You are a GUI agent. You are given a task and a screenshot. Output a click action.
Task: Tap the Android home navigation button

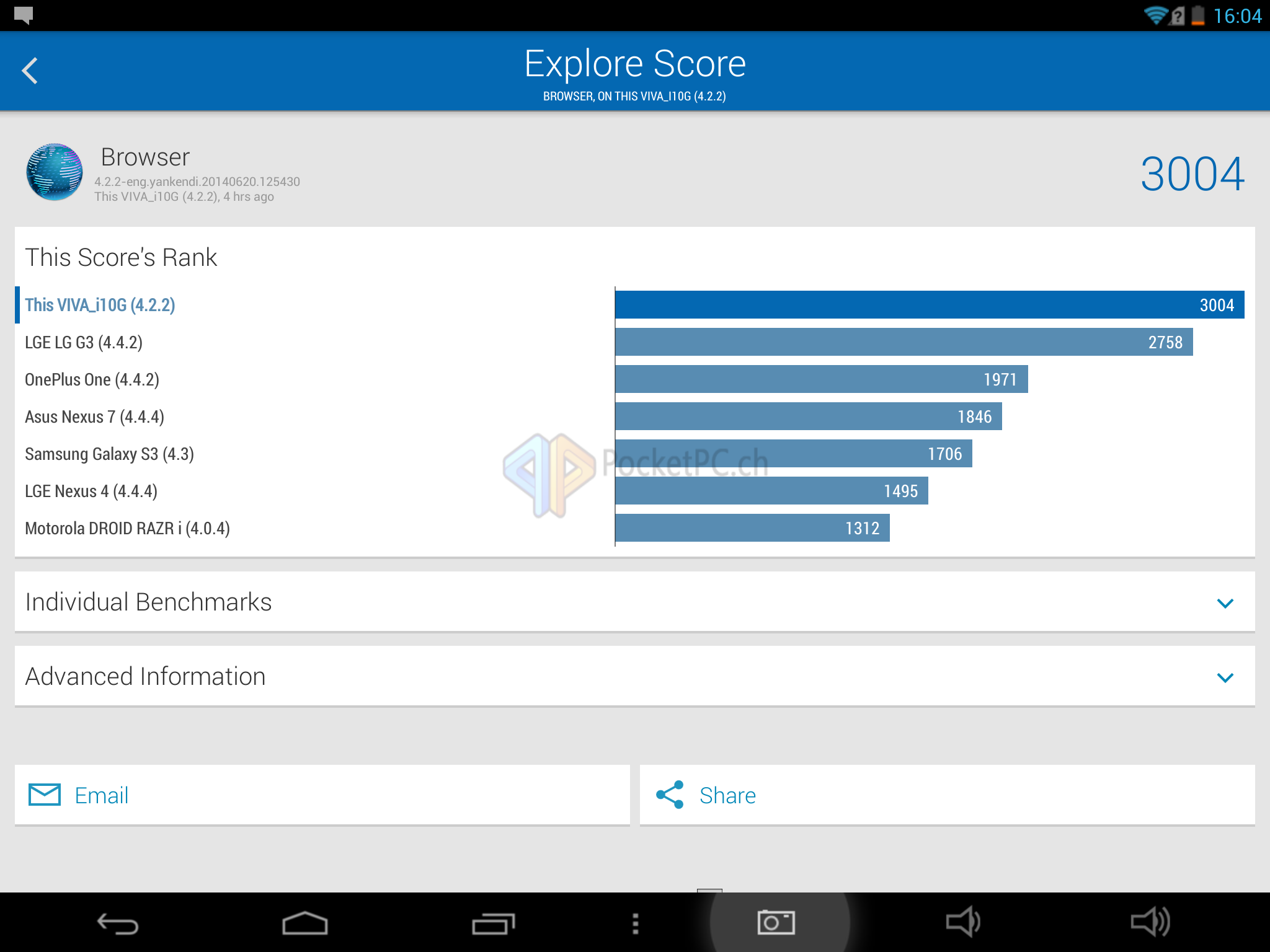(304, 923)
